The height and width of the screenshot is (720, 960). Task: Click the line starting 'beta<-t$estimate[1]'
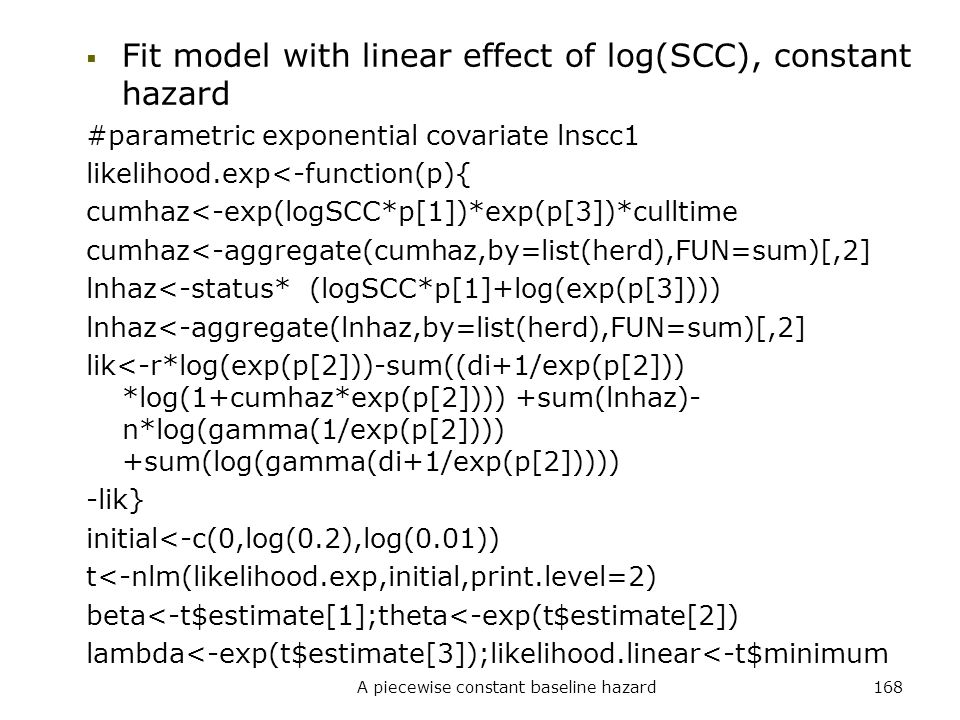coord(413,615)
